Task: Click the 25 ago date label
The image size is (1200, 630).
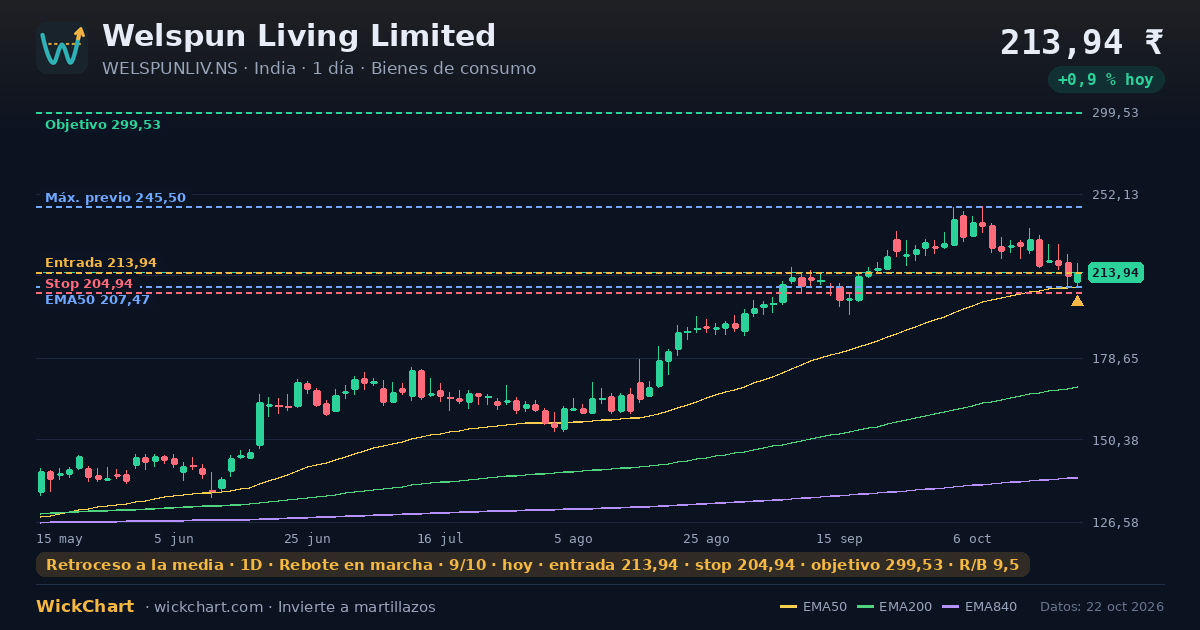Action: 706,538
